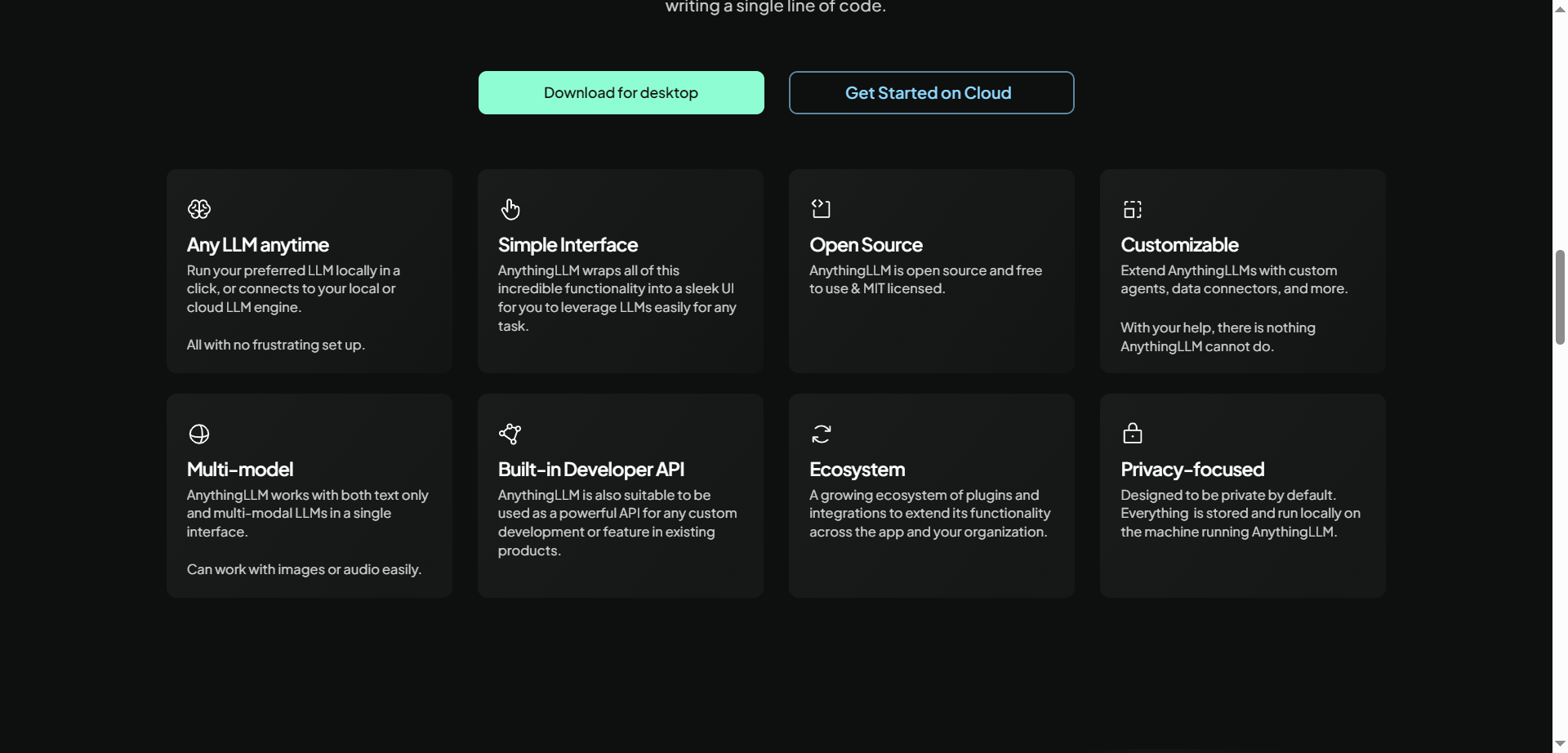Image resolution: width=1568 pixels, height=753 pixels.
Task: Click the scrollbar up arrow
Action: point(1560,8)
